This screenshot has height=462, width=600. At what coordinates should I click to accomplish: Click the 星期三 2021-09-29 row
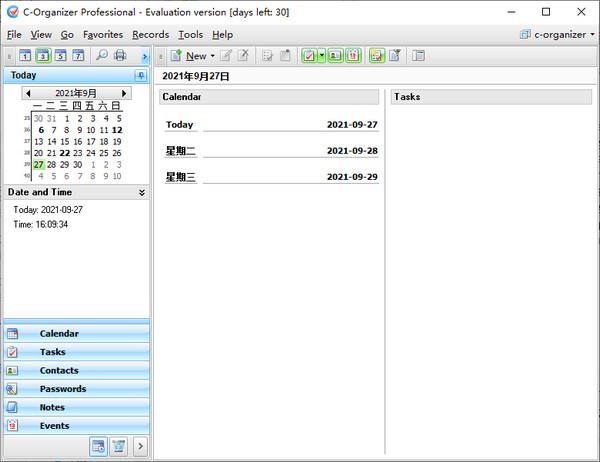coord(272,177)
